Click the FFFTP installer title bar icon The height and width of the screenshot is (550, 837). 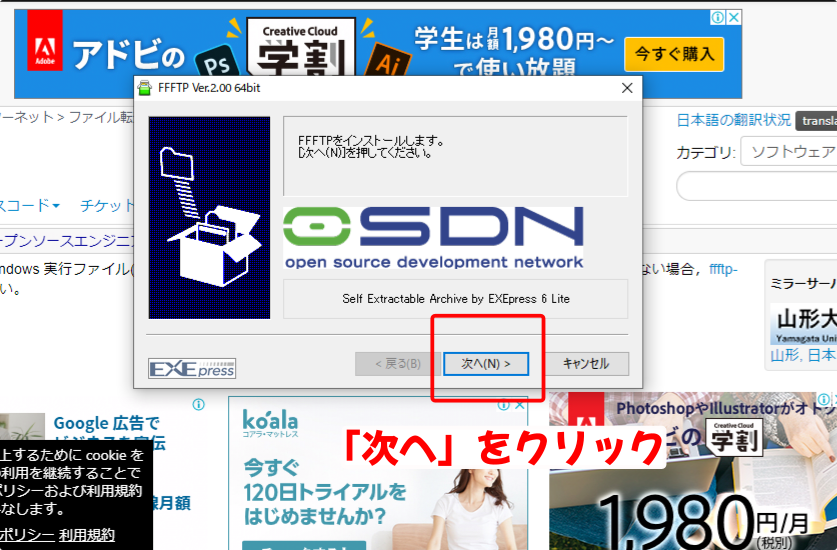click(145, 88)
